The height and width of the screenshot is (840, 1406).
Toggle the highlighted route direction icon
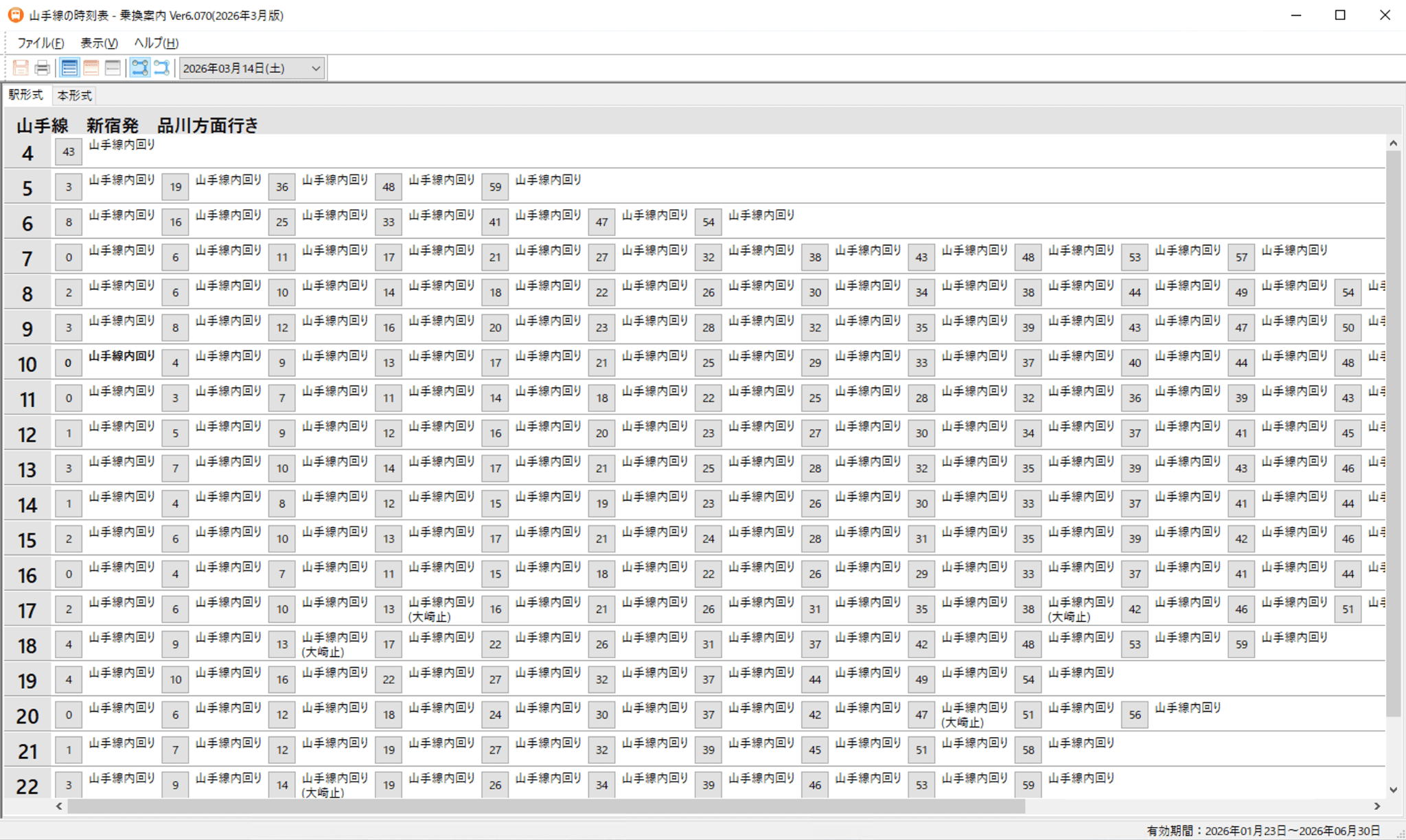140,68
